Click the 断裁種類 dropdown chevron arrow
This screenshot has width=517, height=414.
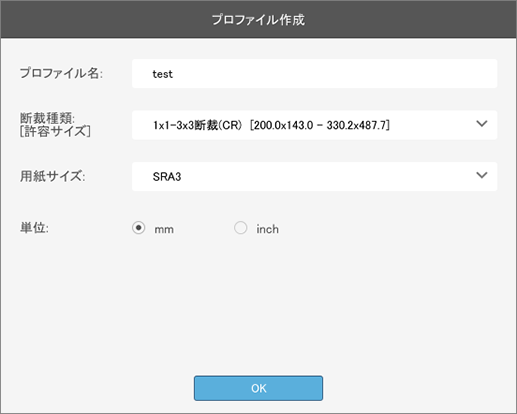point(482,124)
